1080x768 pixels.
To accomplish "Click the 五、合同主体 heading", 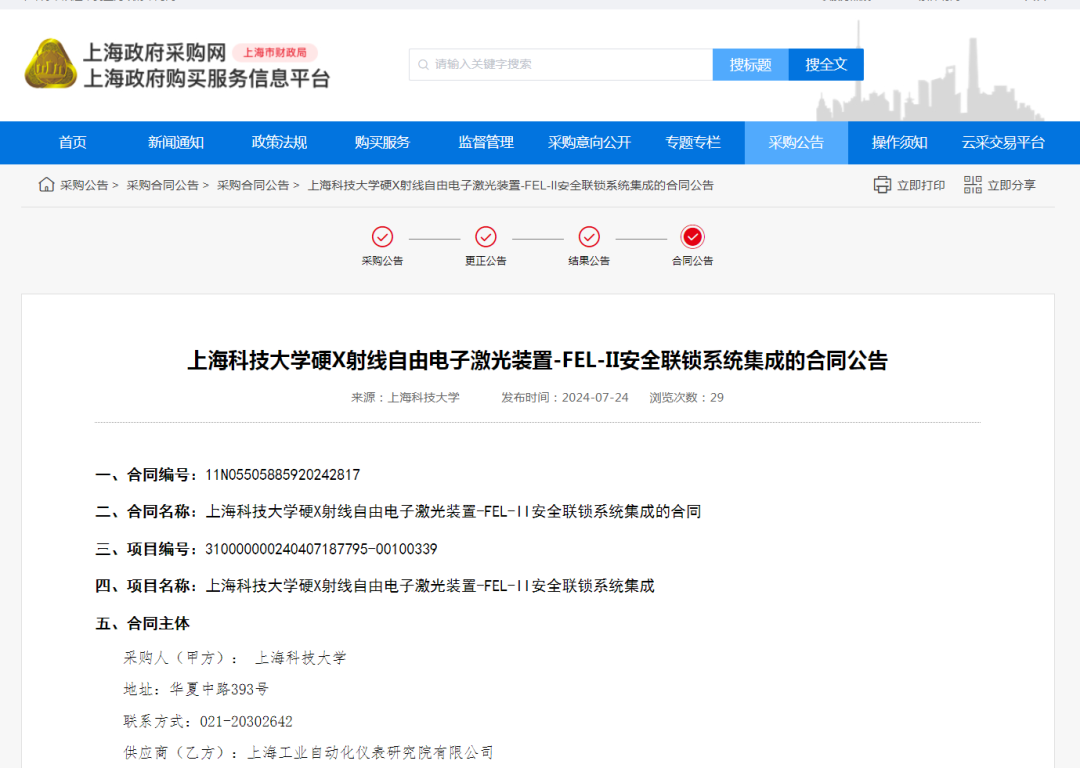I will [x=143, y=623].
